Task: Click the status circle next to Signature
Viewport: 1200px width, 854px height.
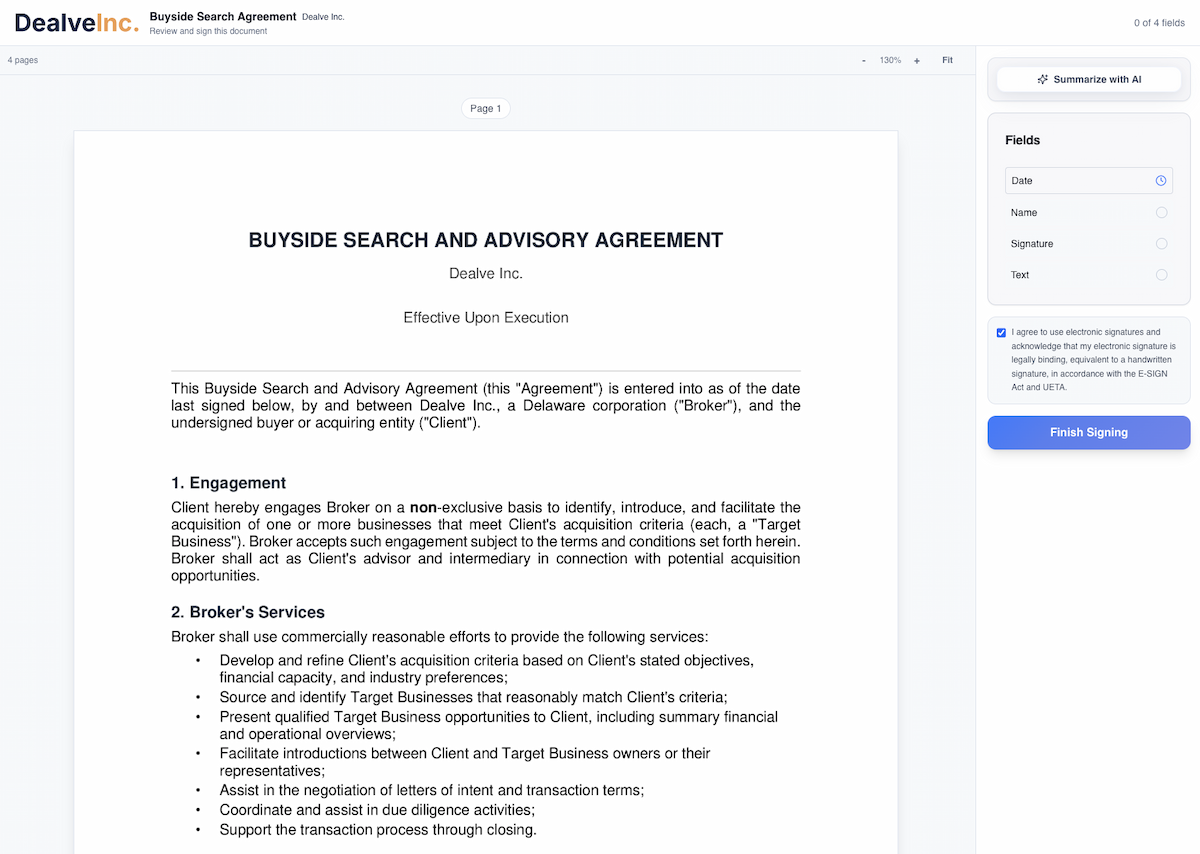Action: point(1161,243)
